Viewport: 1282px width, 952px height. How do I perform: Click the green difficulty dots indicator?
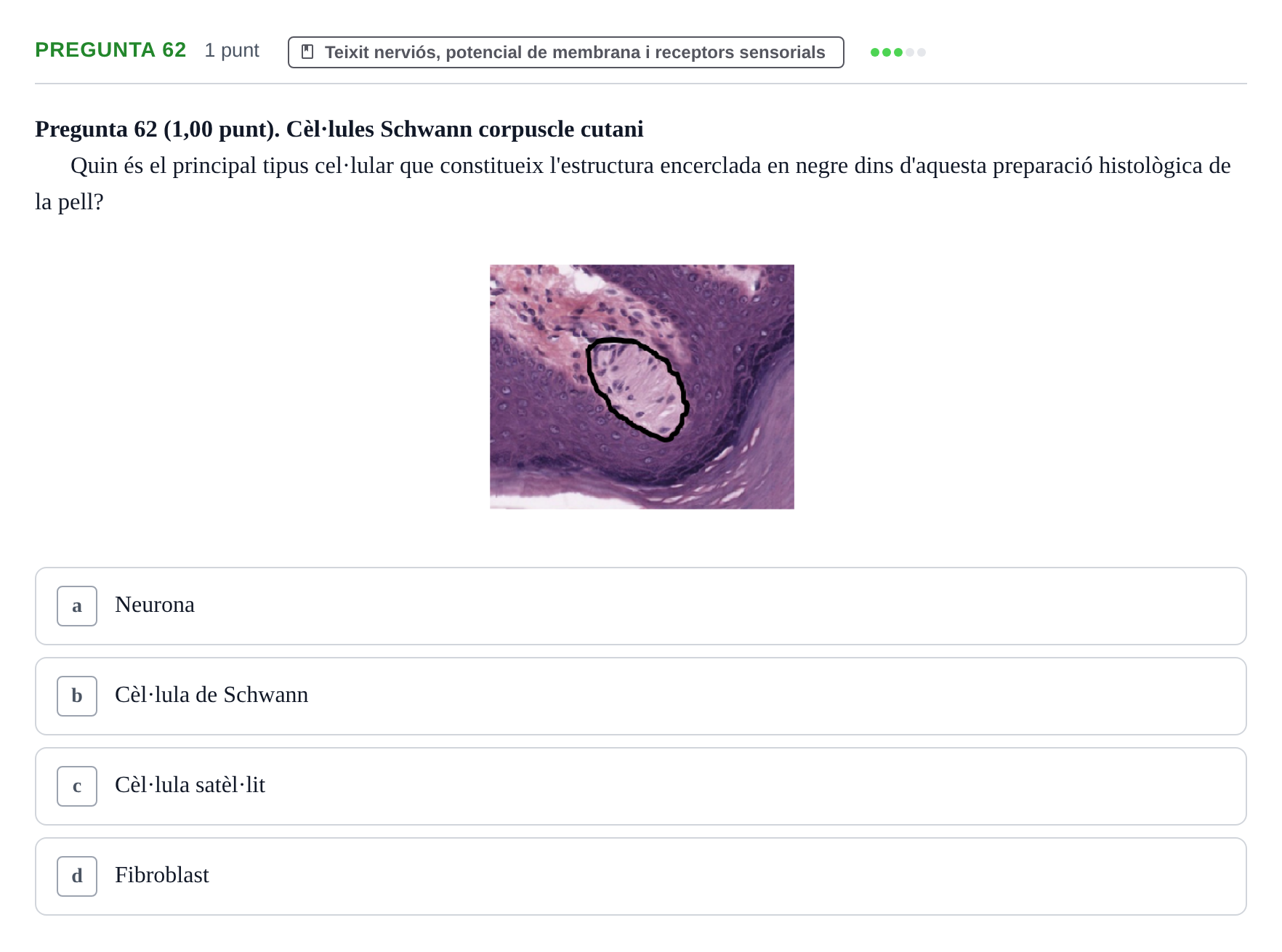point(898,52)
